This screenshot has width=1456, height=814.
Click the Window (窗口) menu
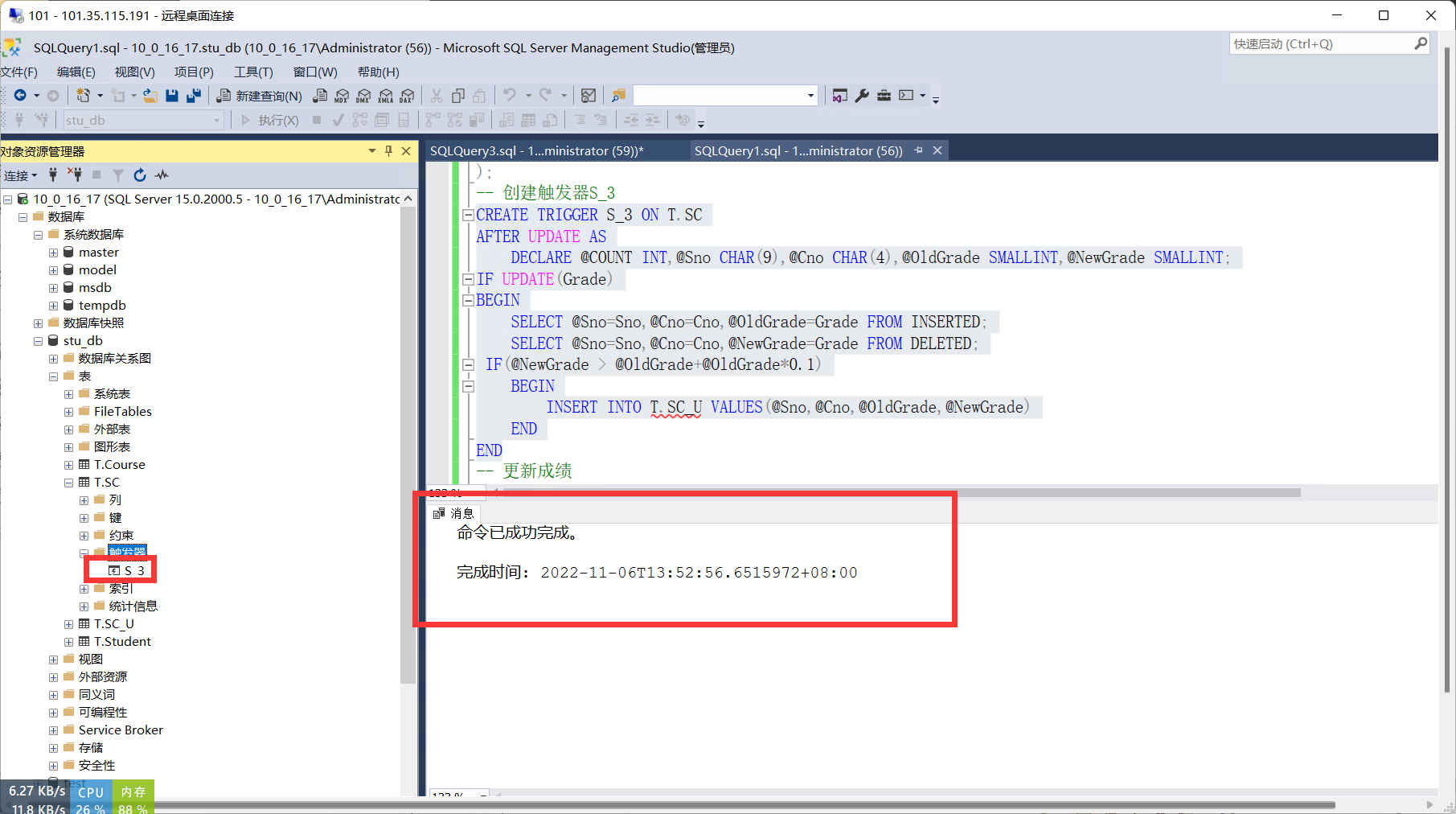tap(315, 72)
